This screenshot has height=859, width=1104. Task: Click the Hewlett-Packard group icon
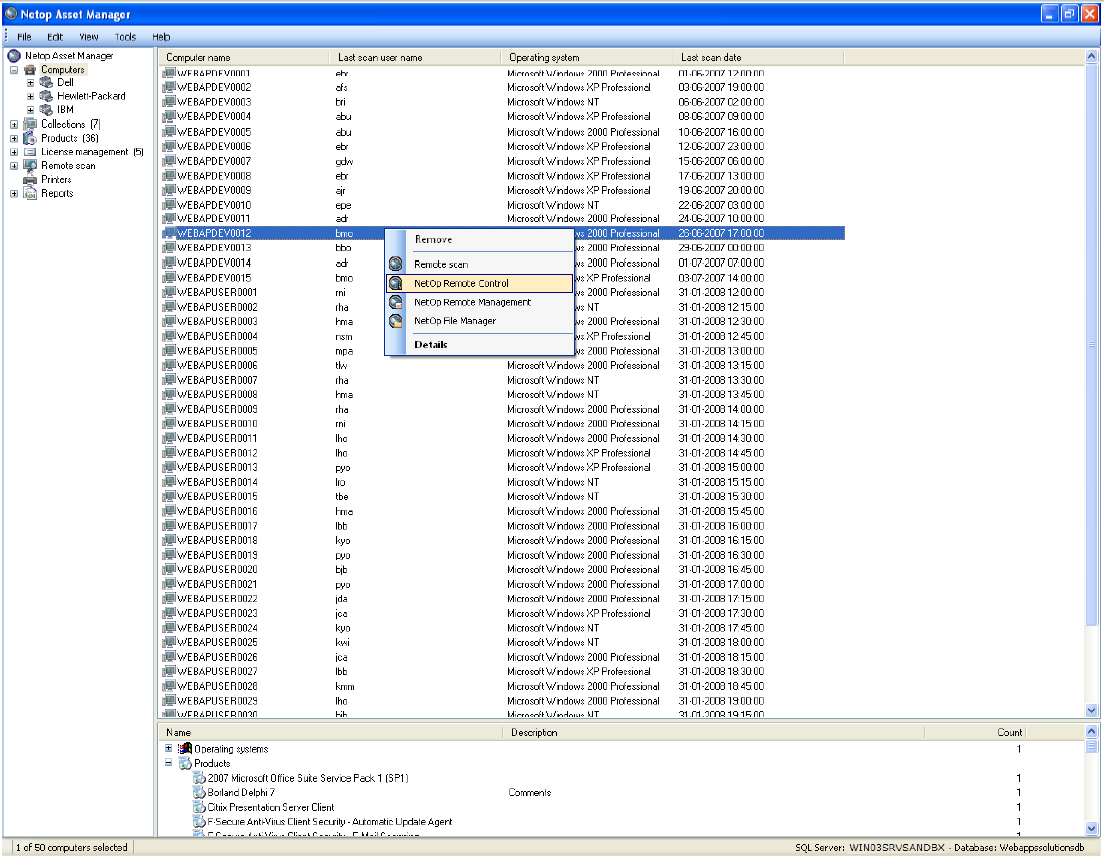tap(46, 96)
